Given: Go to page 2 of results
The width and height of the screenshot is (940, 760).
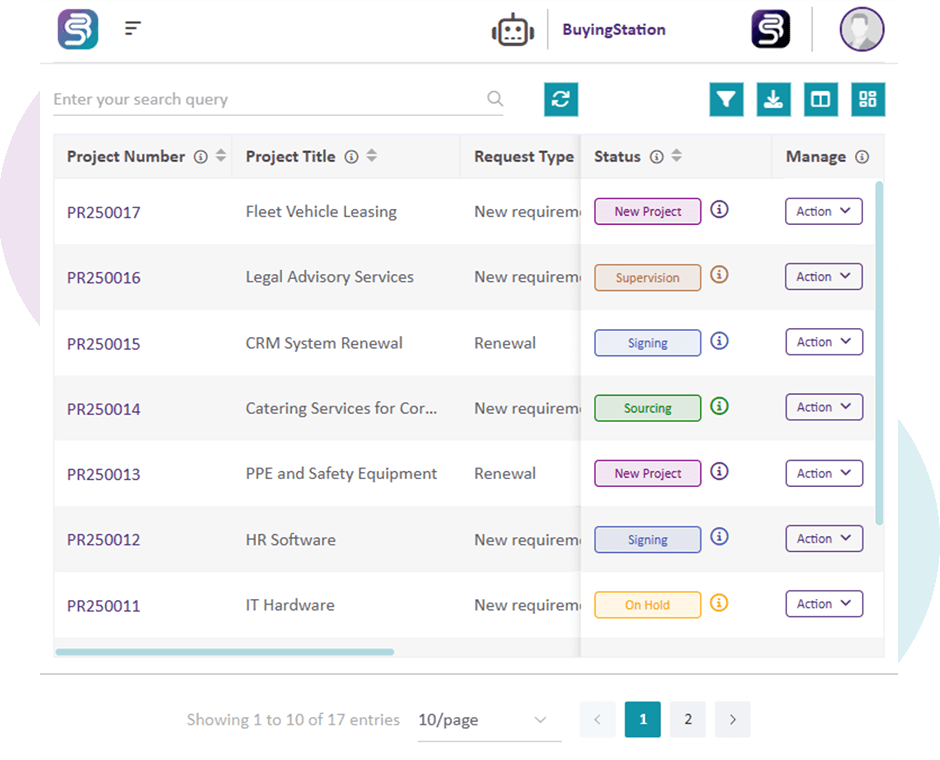Looking at the screenshot, I should click(687, 719).
